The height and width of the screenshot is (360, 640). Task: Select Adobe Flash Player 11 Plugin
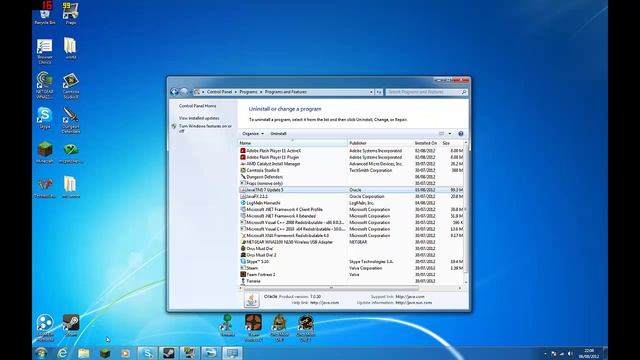(351, 157)
